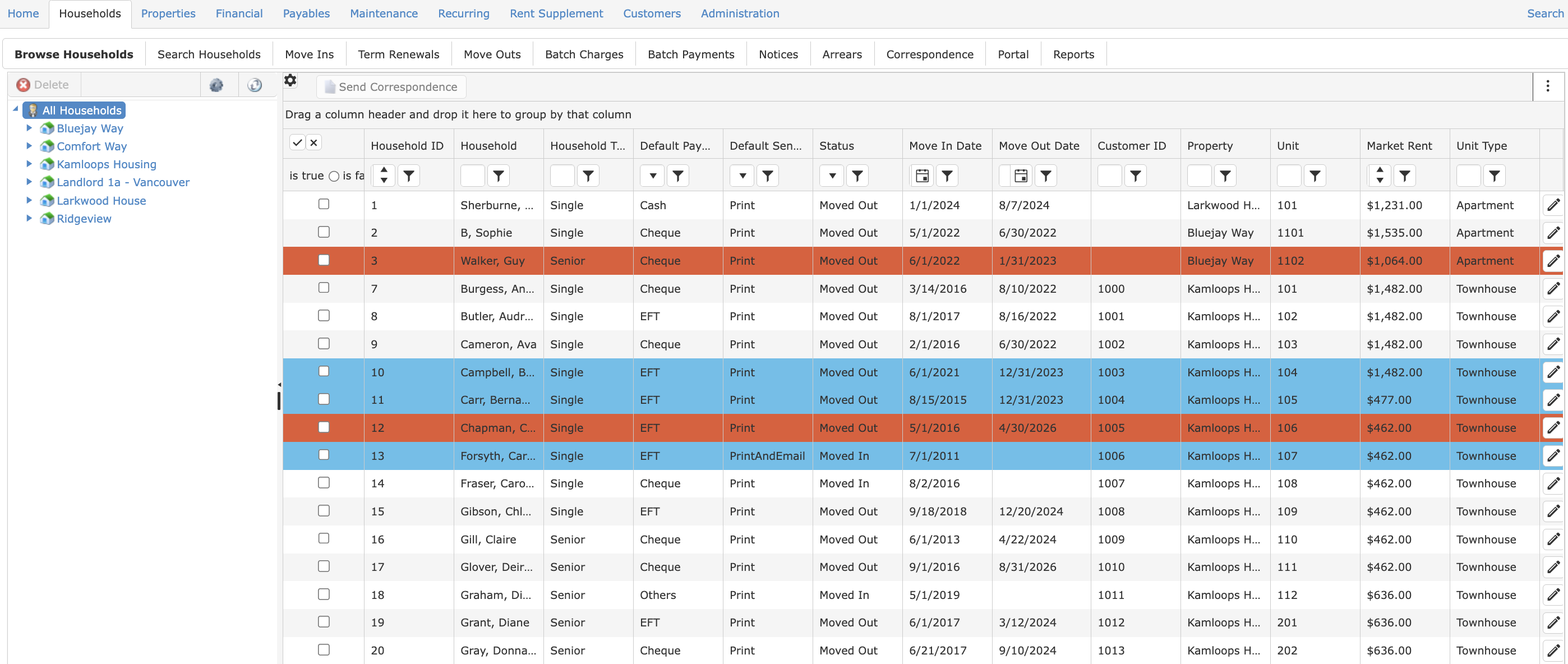This screenshot has height=664, width=1568.
Task: Open filter funnel for Market Rent column
Action: pos(1404,176)
